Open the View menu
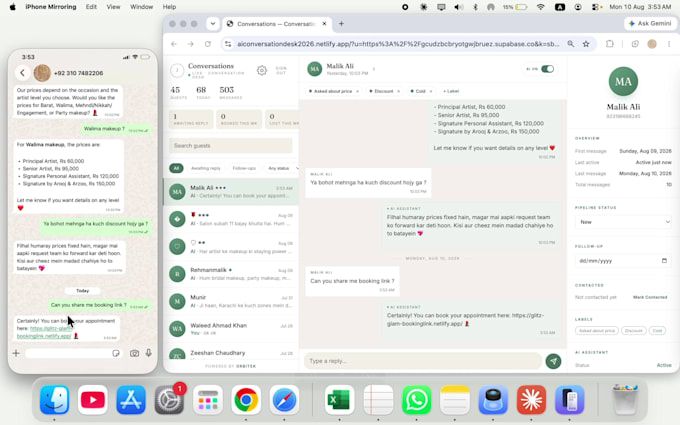The height and width of the screenshot is (425, 680). point(114,7)
